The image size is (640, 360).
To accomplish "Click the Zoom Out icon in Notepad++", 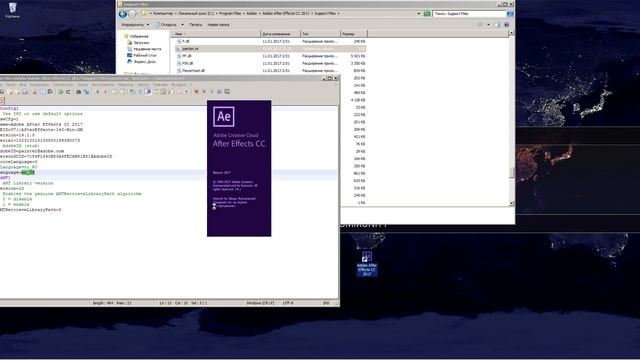I will coord(105,92).
